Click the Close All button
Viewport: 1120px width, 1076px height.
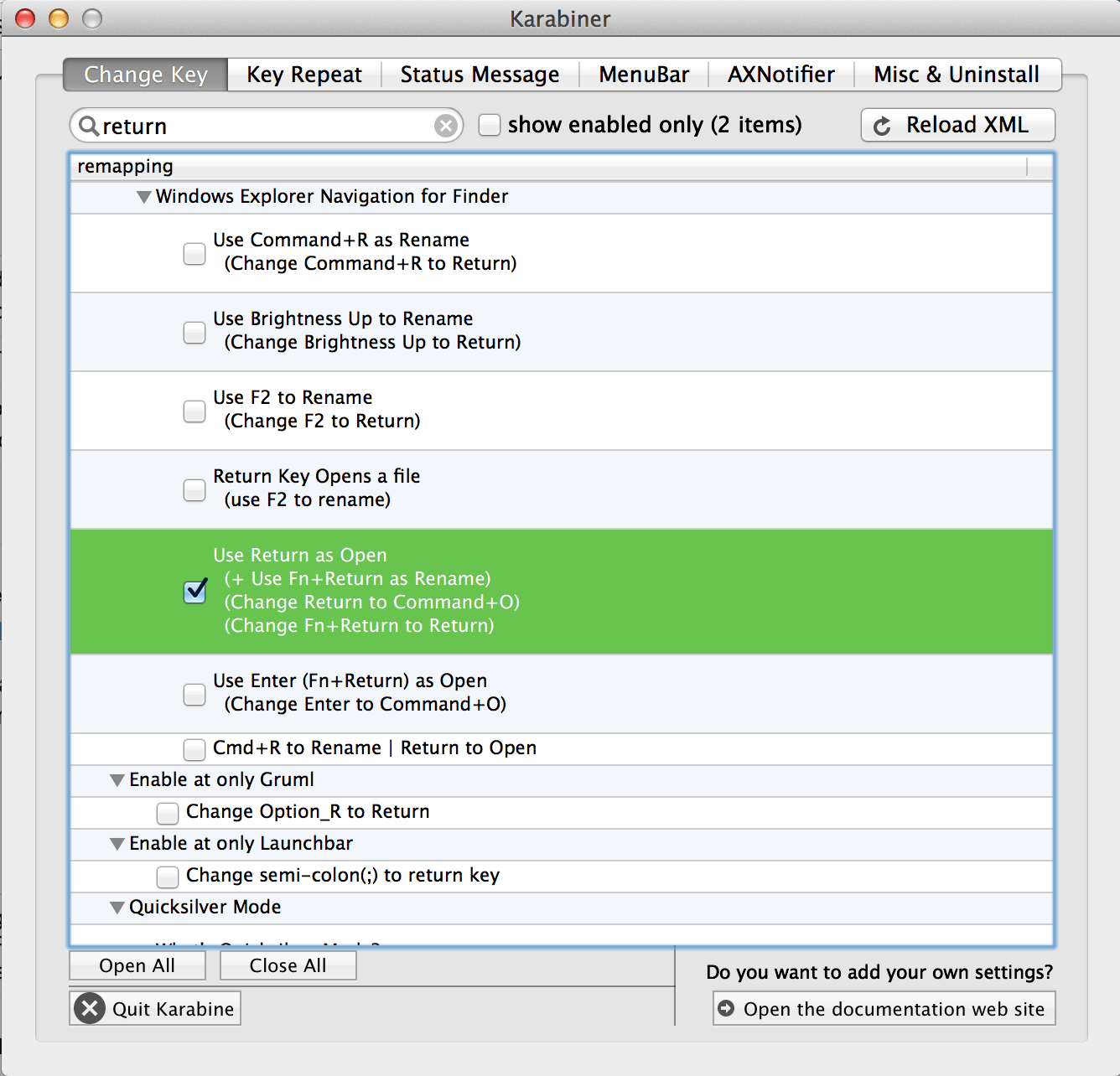tap(288, 965)
